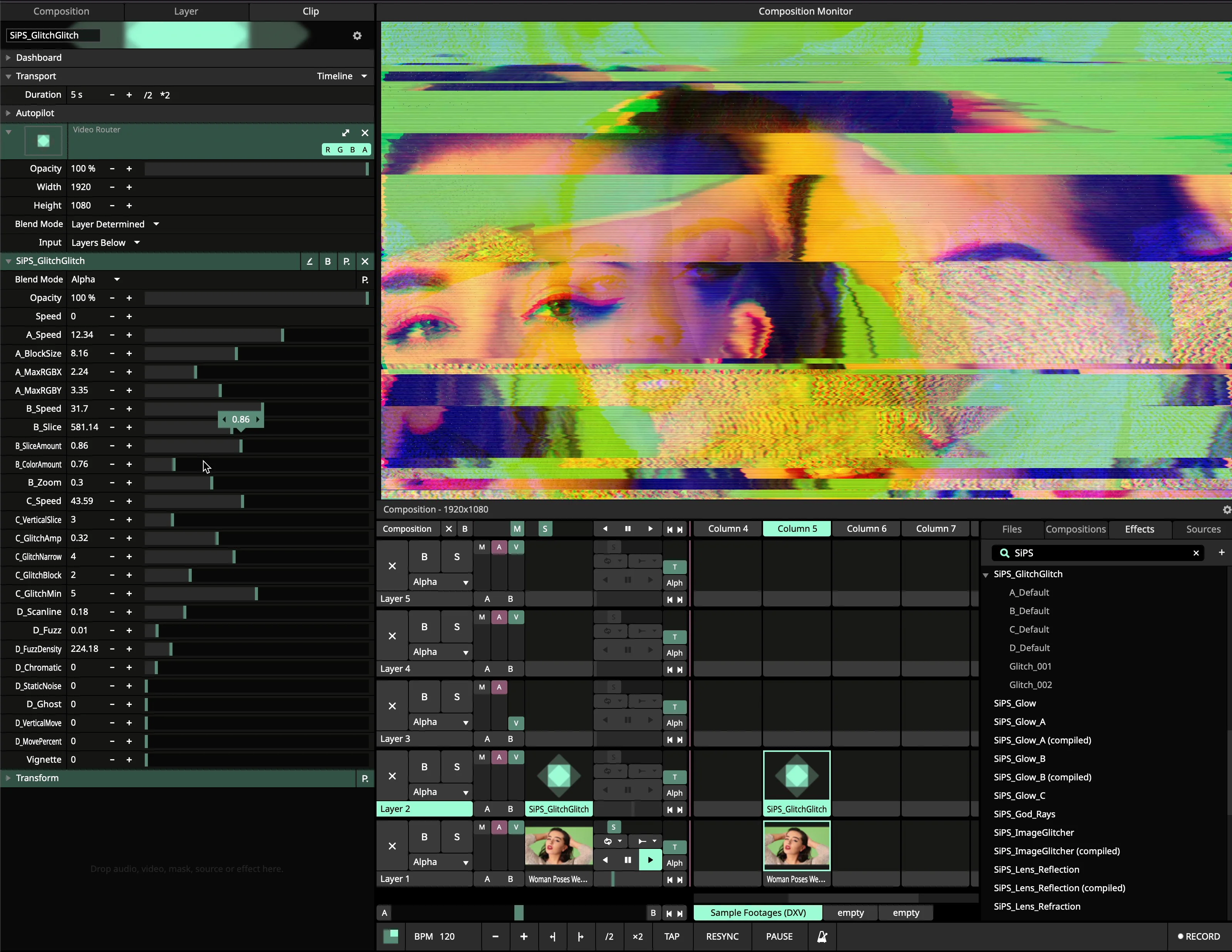Remove the SiPS_GlitchGlitch effect
1232x952 pixels.
click(x=365, y=262)
